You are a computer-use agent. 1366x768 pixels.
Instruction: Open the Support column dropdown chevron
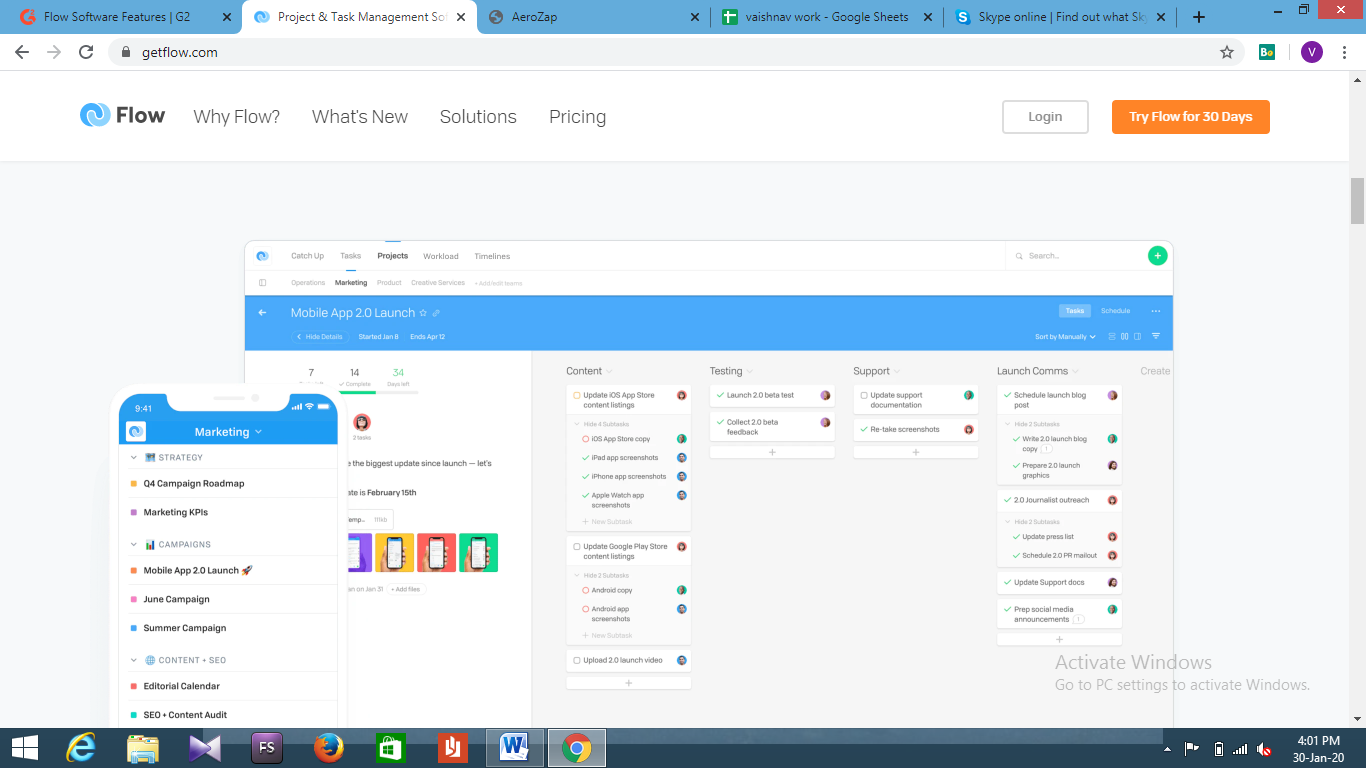click(897, 371)
